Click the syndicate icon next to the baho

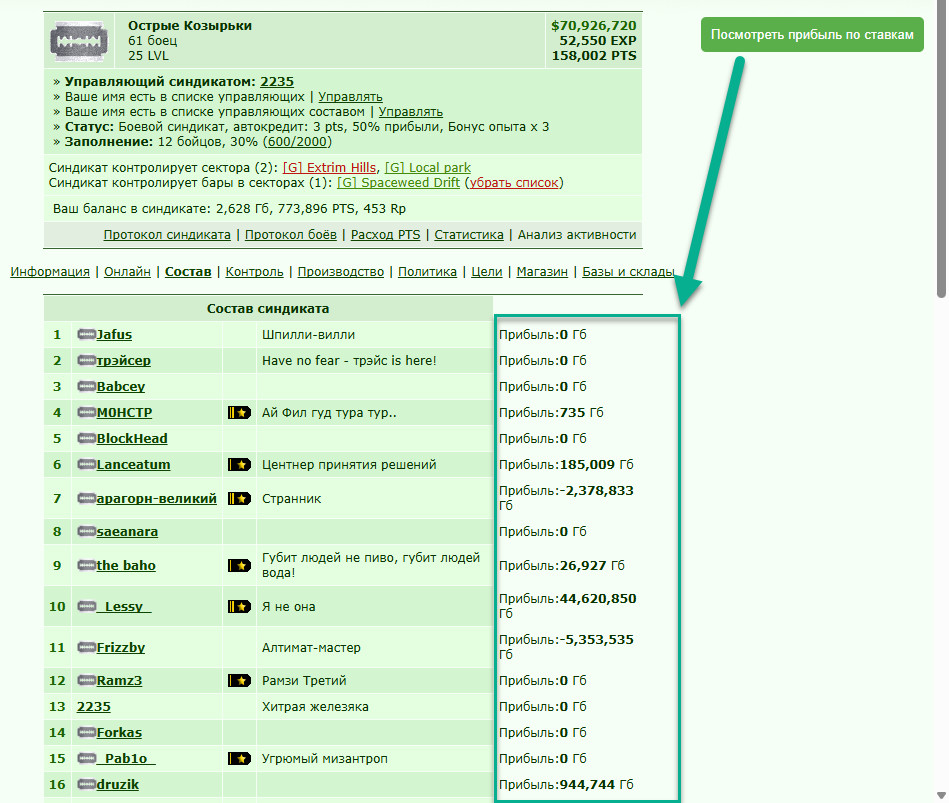[x=87, y=565]
